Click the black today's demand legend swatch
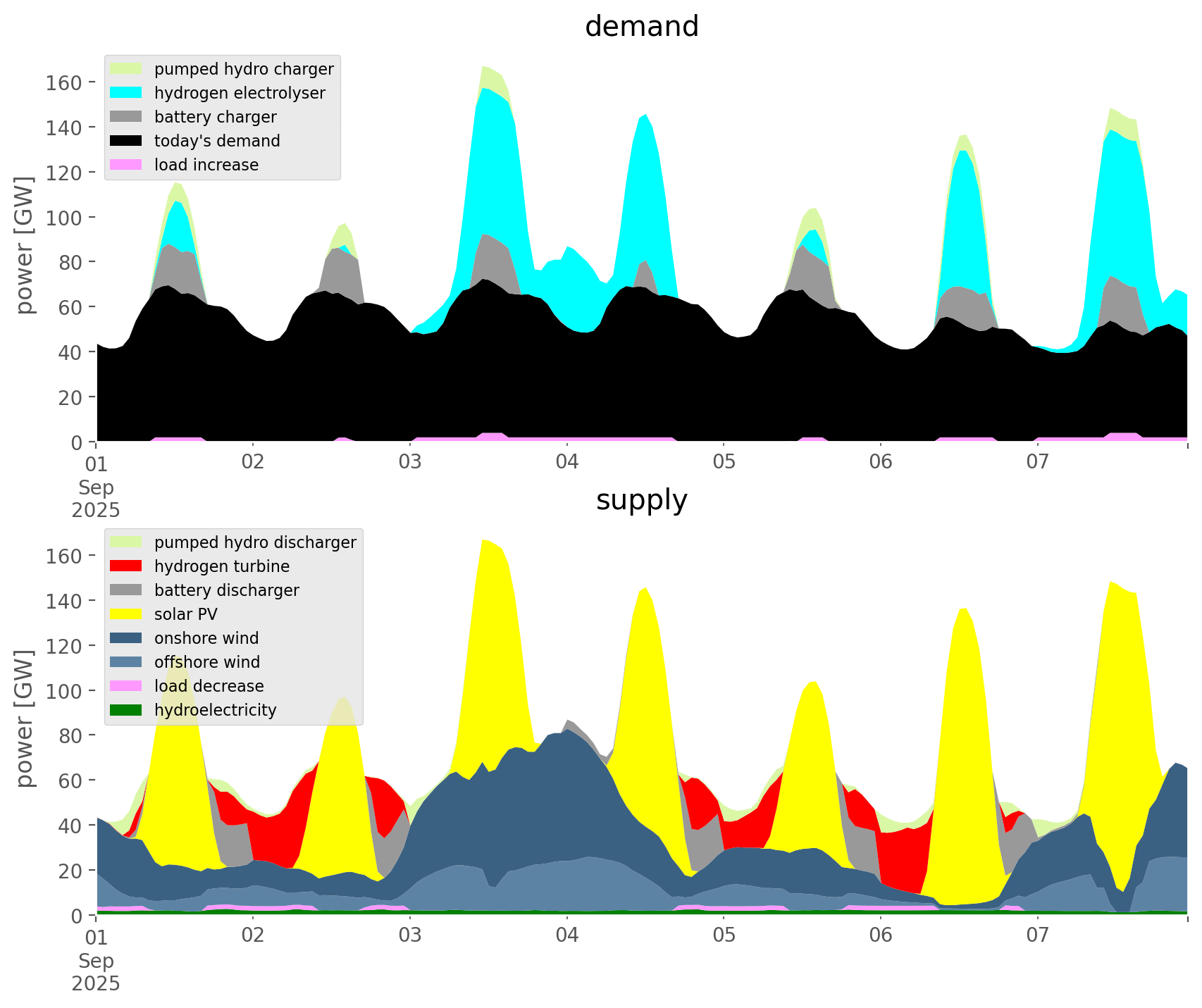 click(127, 141)
